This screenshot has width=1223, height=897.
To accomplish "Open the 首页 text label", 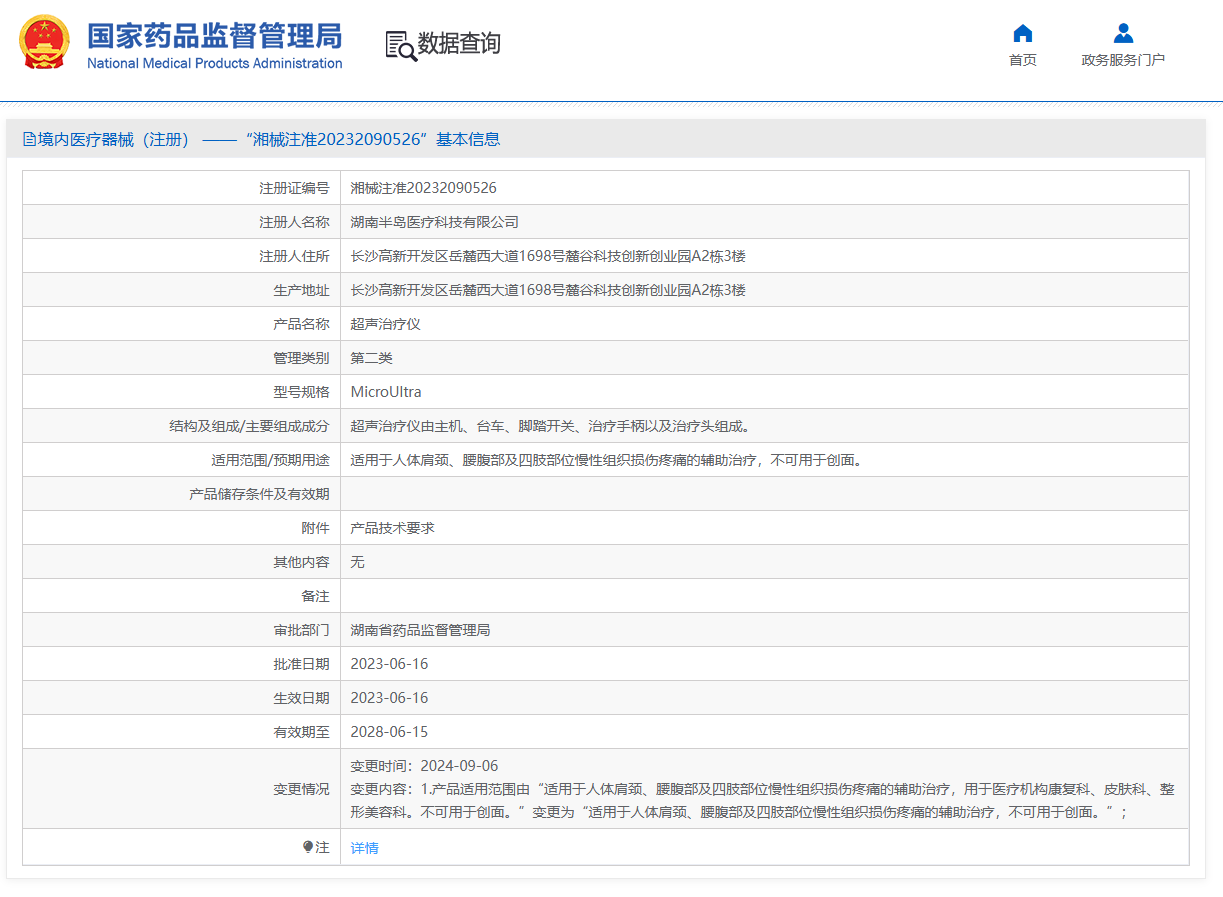I will click(x=1022, y=60).
